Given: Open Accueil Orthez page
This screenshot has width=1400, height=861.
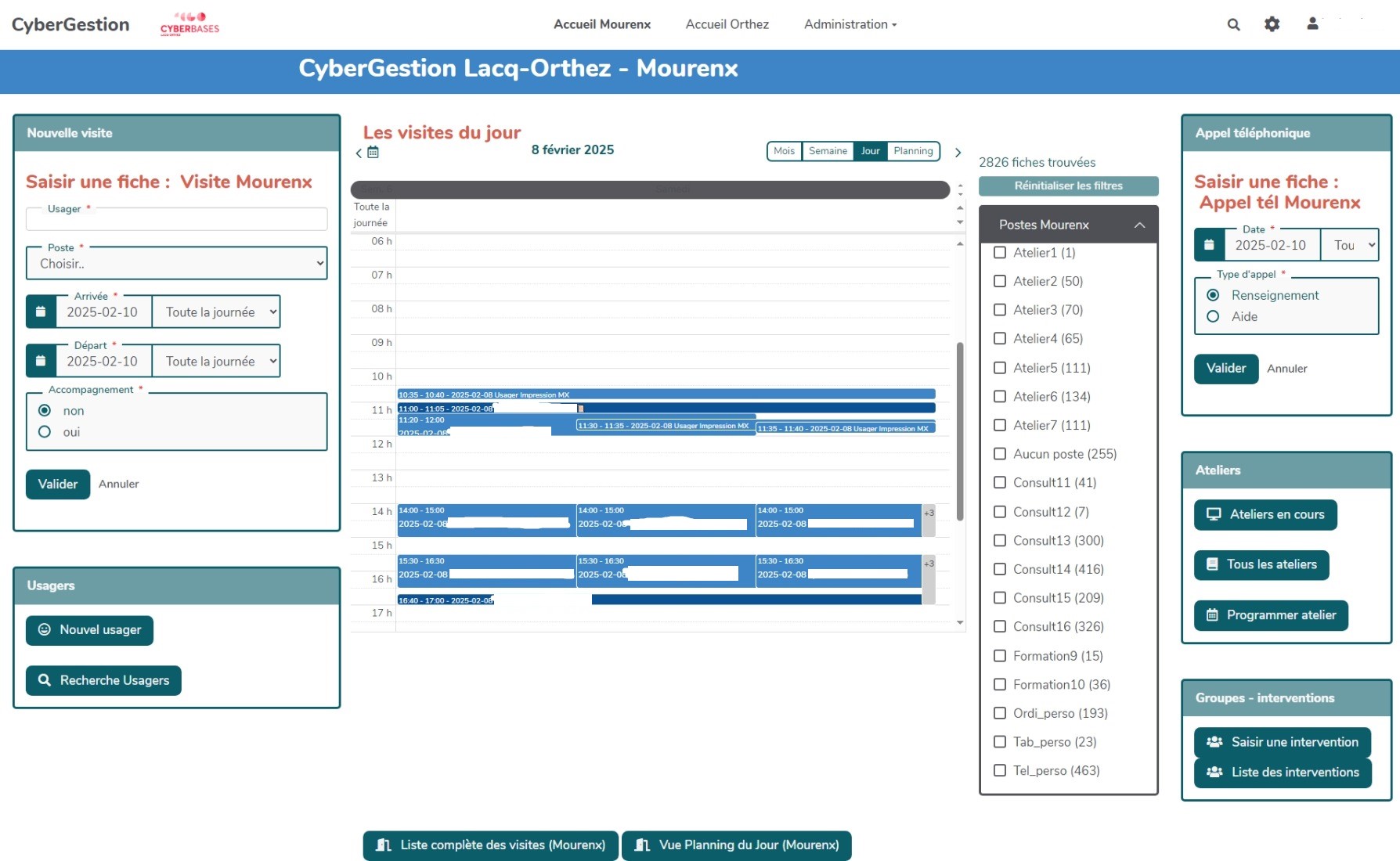Looking at the screenshot, I should coord(727,24).
